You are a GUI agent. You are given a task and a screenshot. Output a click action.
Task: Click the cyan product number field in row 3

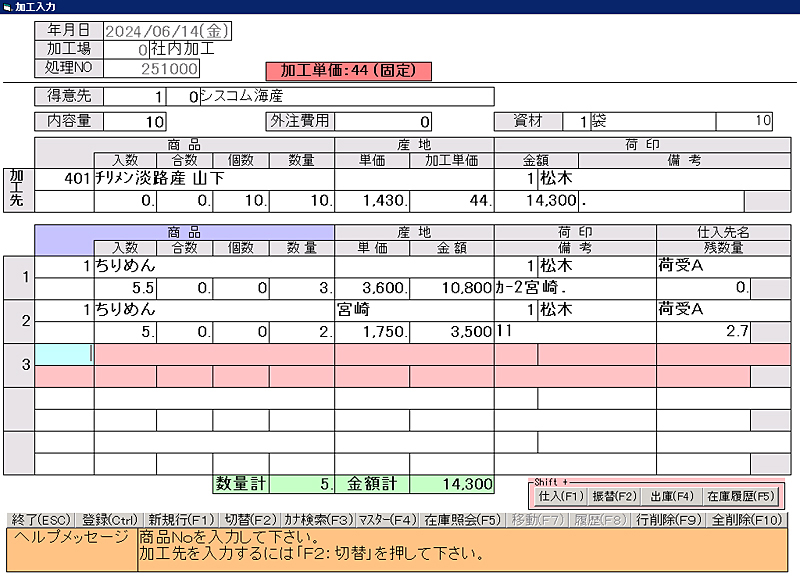[64, 353]
